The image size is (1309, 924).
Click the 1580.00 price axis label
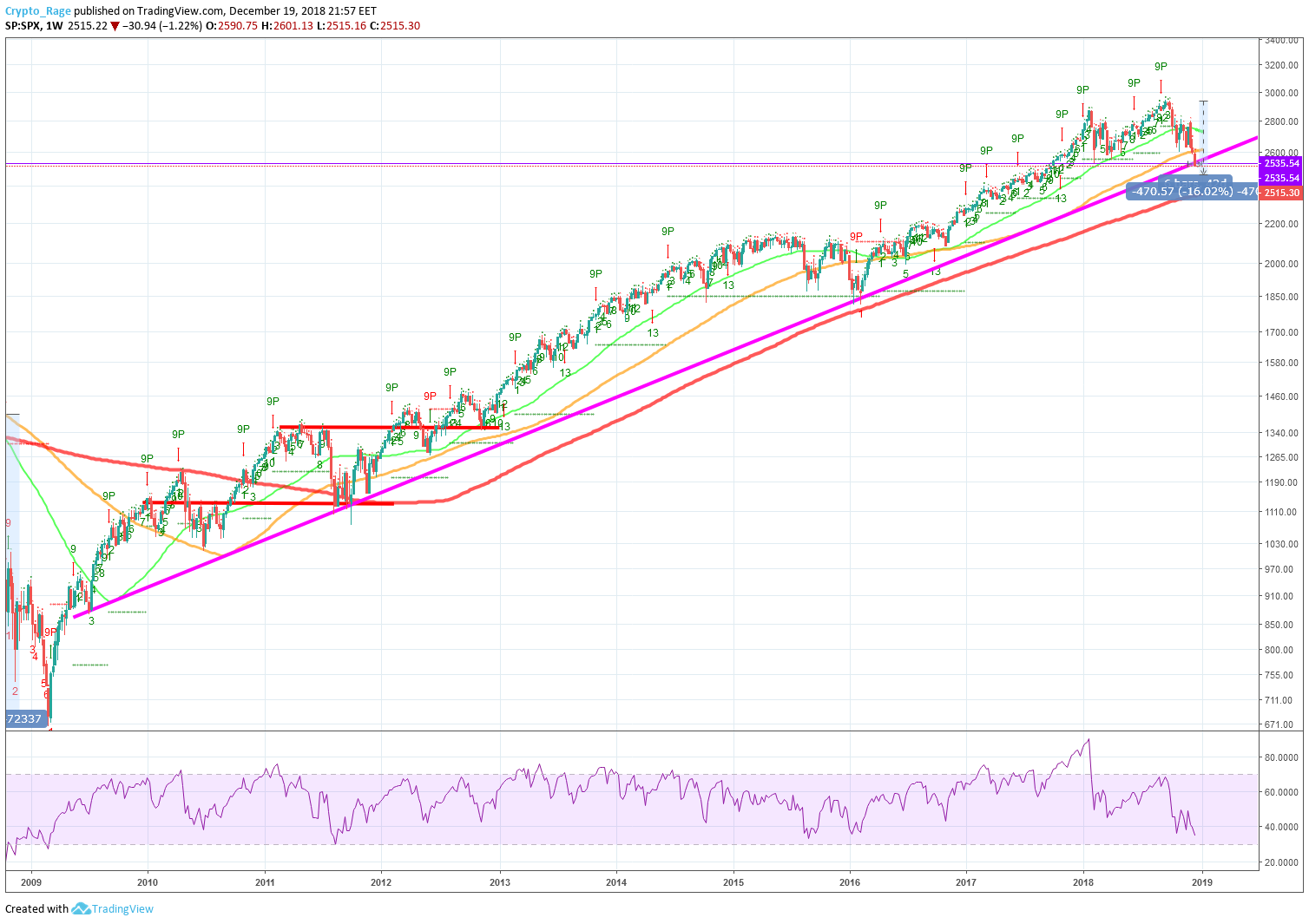coord(1282,364)
